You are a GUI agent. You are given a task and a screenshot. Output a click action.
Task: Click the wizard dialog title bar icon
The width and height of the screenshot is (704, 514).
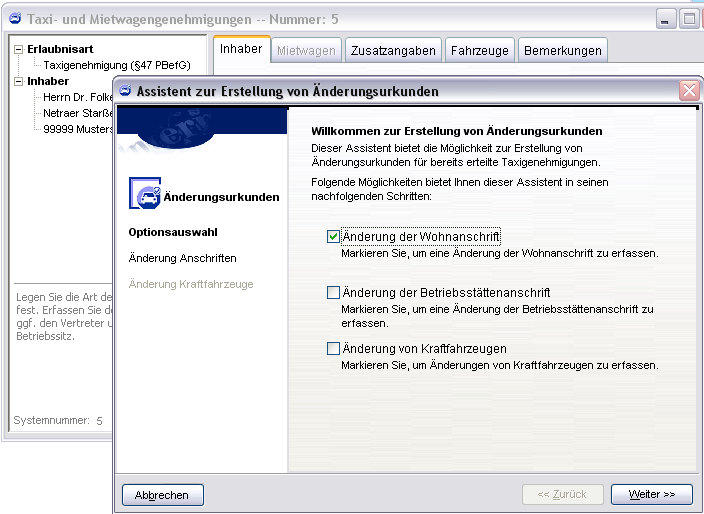pos(126,91)
